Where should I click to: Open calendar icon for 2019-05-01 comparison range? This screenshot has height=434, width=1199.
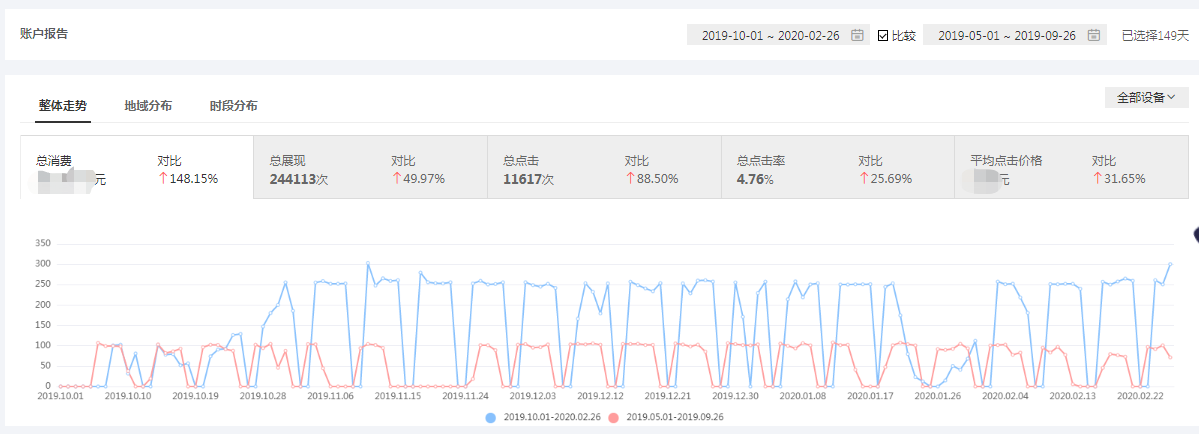point(1094,35)
